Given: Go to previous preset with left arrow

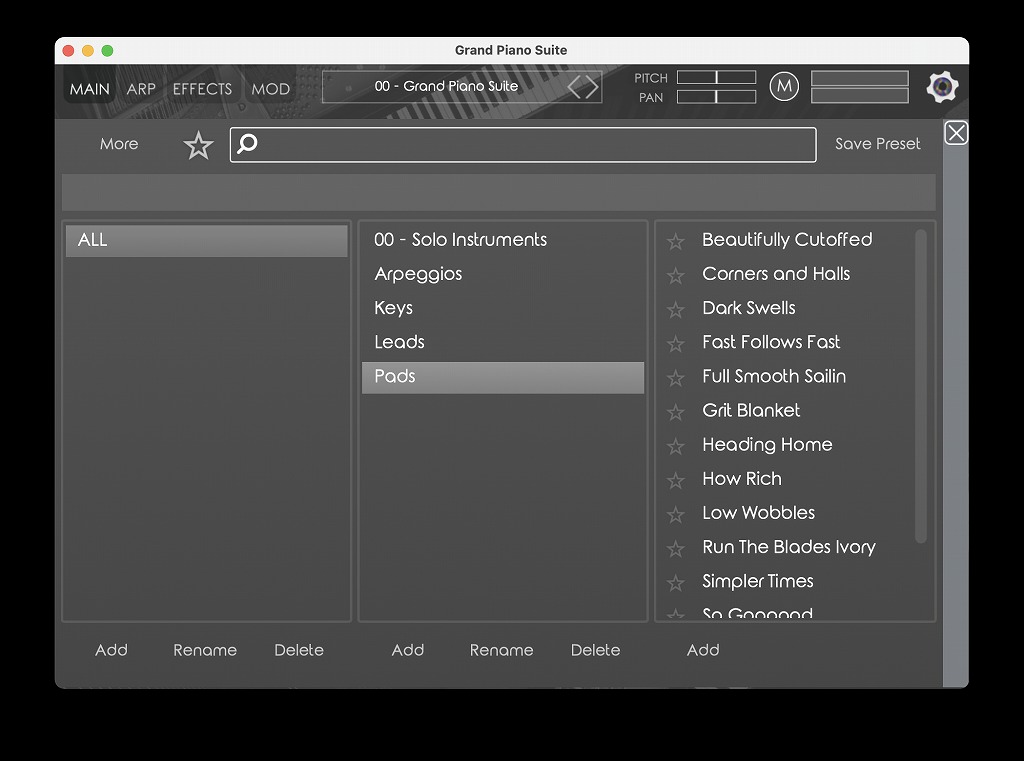Looking at the screenshot, I should (x=575, y=87).
